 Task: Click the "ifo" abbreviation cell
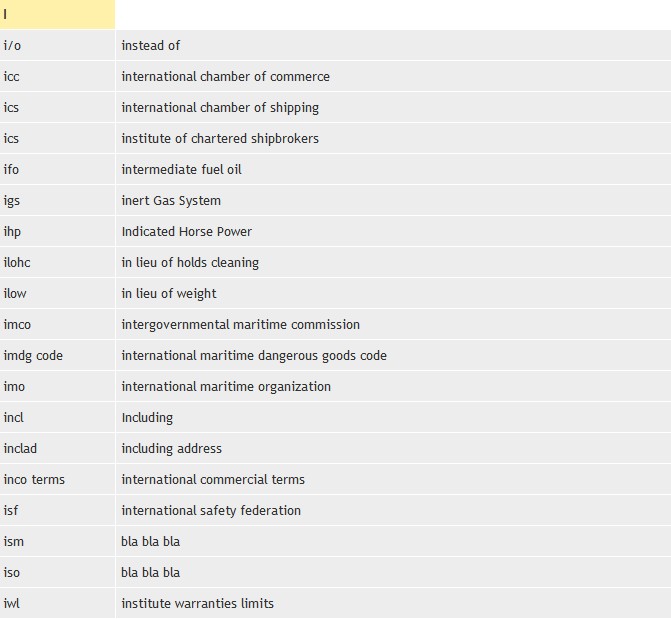point(11,169)
